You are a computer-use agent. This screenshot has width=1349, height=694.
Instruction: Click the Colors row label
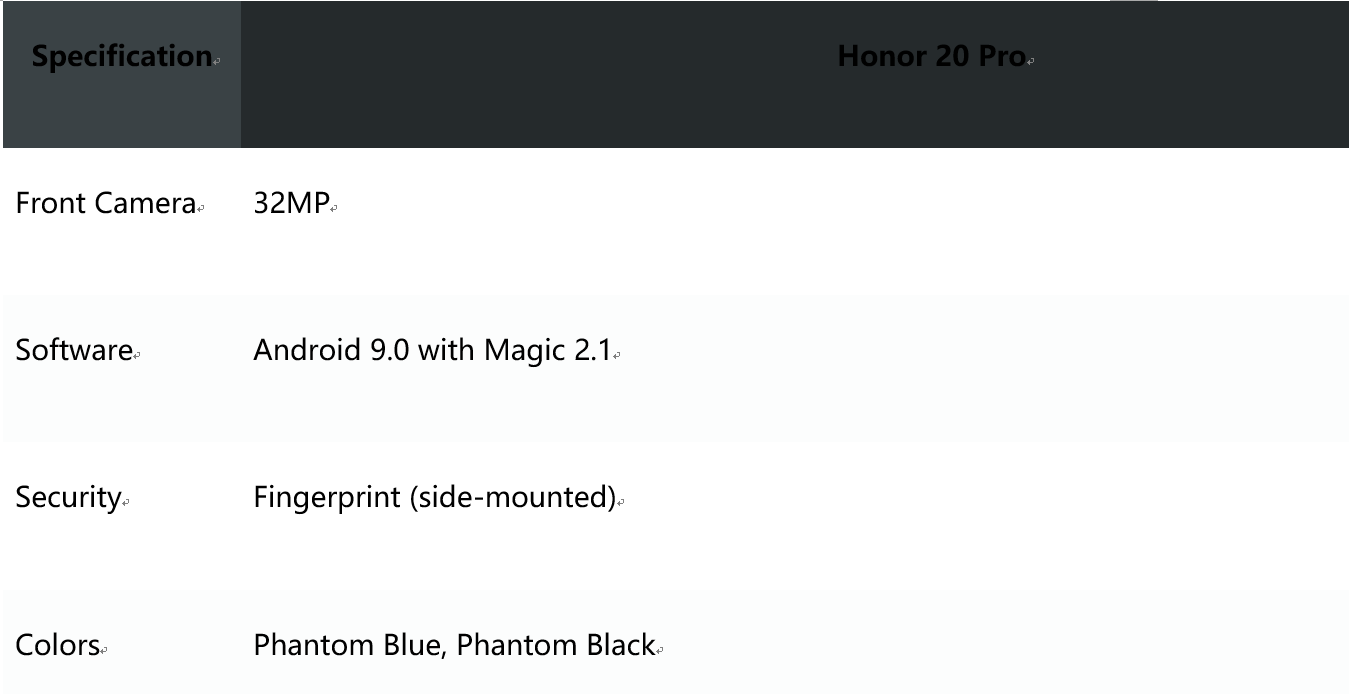pyautogui.click(x=57, y=645)
